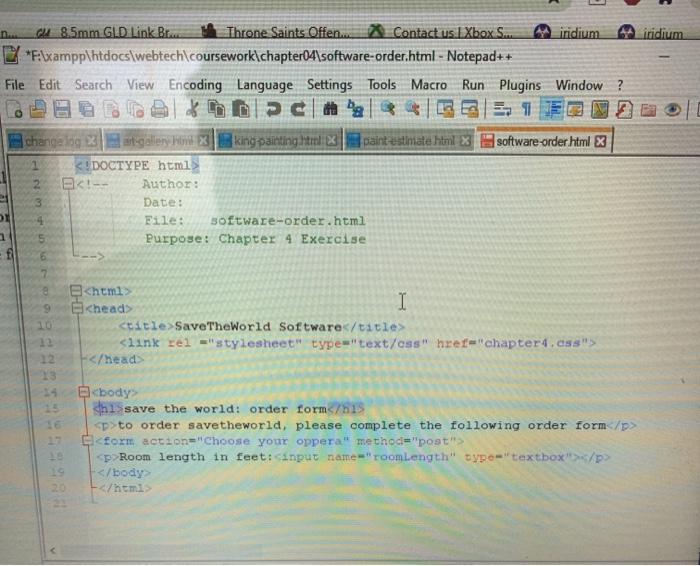700x566 pixels.
Task: Switch to the paint-estimate.html tab
Action: [x=408, y=141]
